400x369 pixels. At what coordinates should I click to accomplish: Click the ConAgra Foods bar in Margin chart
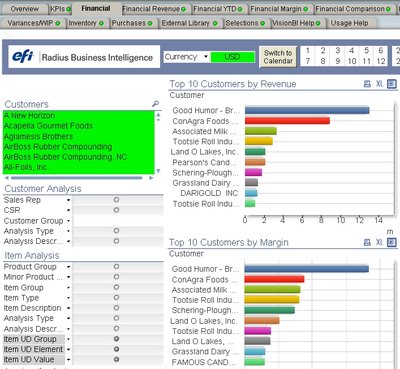click(x=274, y=279)
